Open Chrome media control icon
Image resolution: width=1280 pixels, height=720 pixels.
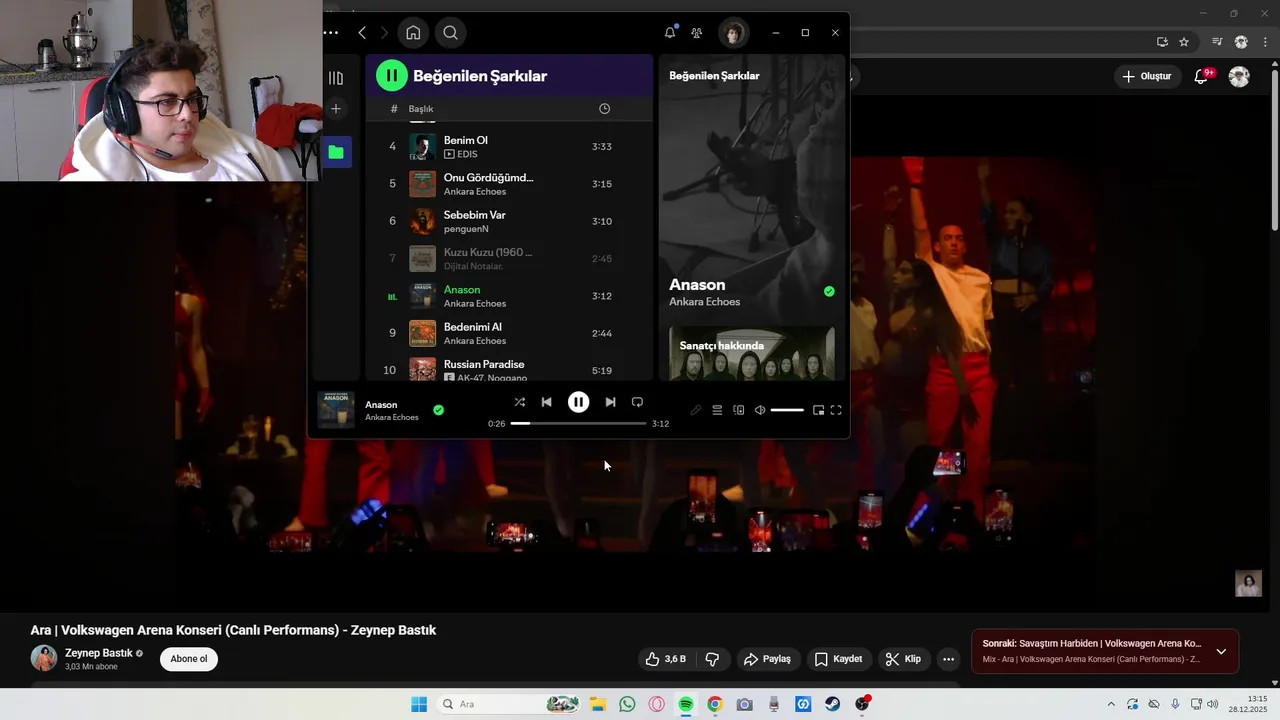pyautogui.click(x=1217, y=42)
